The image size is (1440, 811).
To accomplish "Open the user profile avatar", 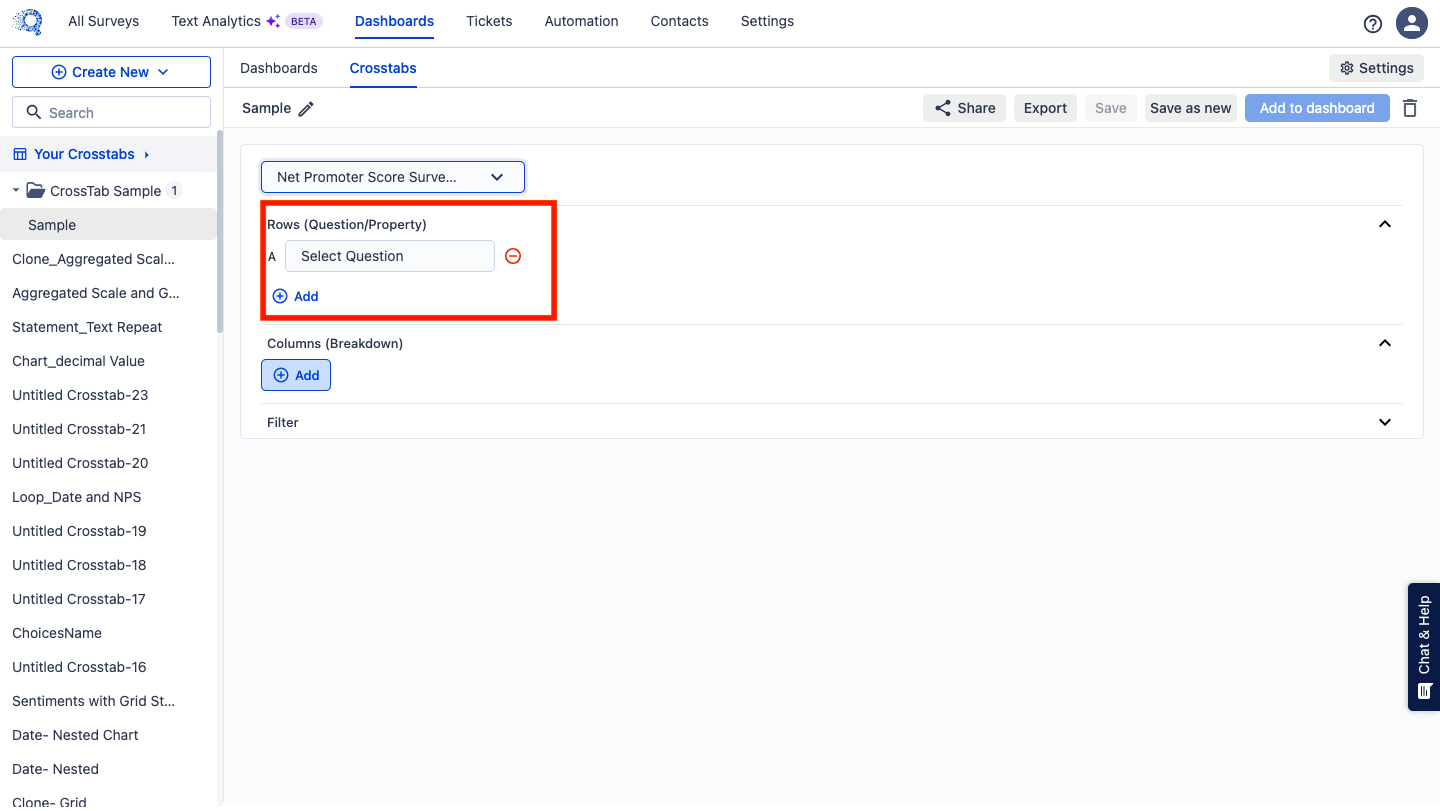I will 1411,23.
